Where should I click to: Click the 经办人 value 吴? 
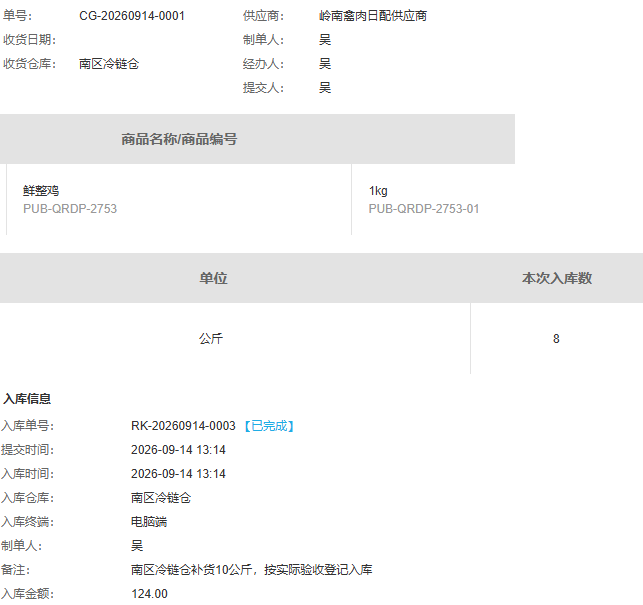pyautogui.click(x=325, y=64)
